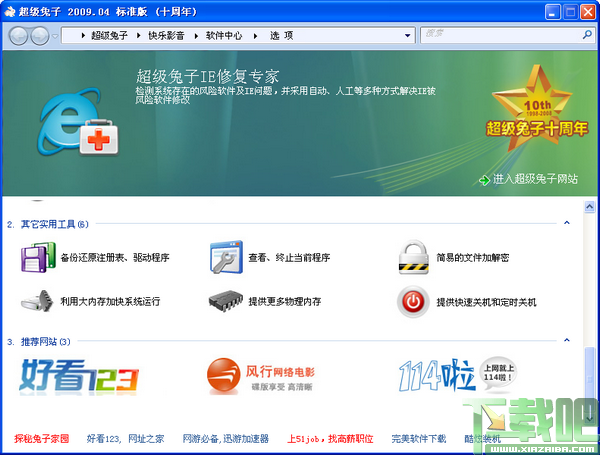Image resolution: width=600 pixels, height=455 pixels.
Task: Open the 上51job,找高薪职位 link
Action: point(330,439)
